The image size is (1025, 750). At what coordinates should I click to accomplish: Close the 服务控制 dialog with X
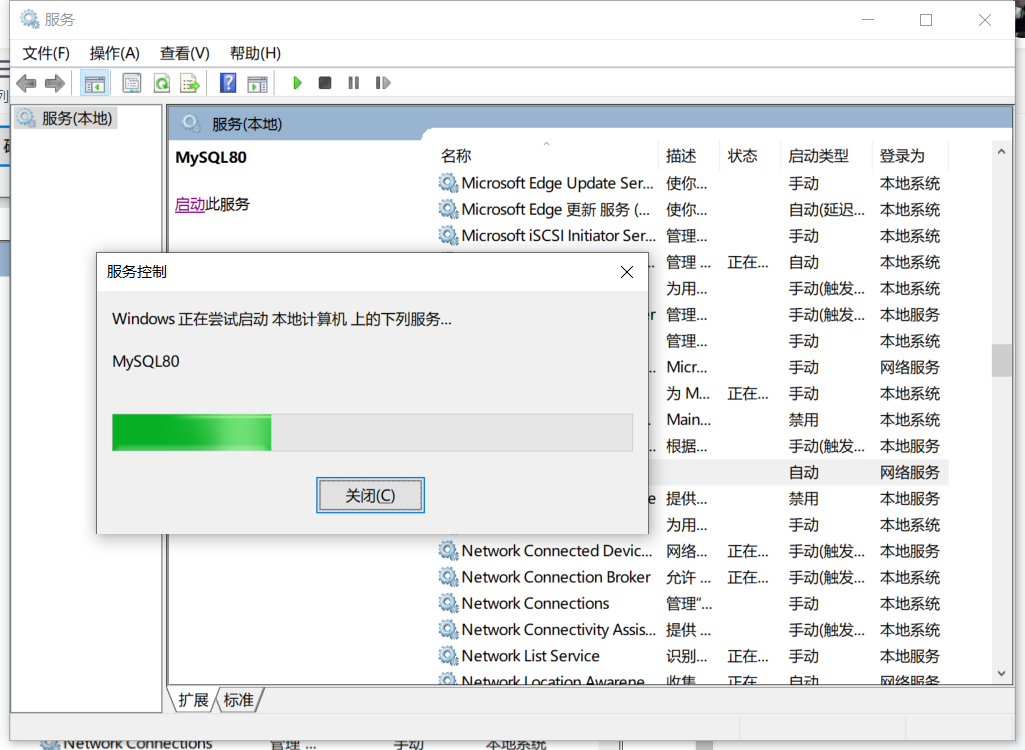click(x=627, y=272)
